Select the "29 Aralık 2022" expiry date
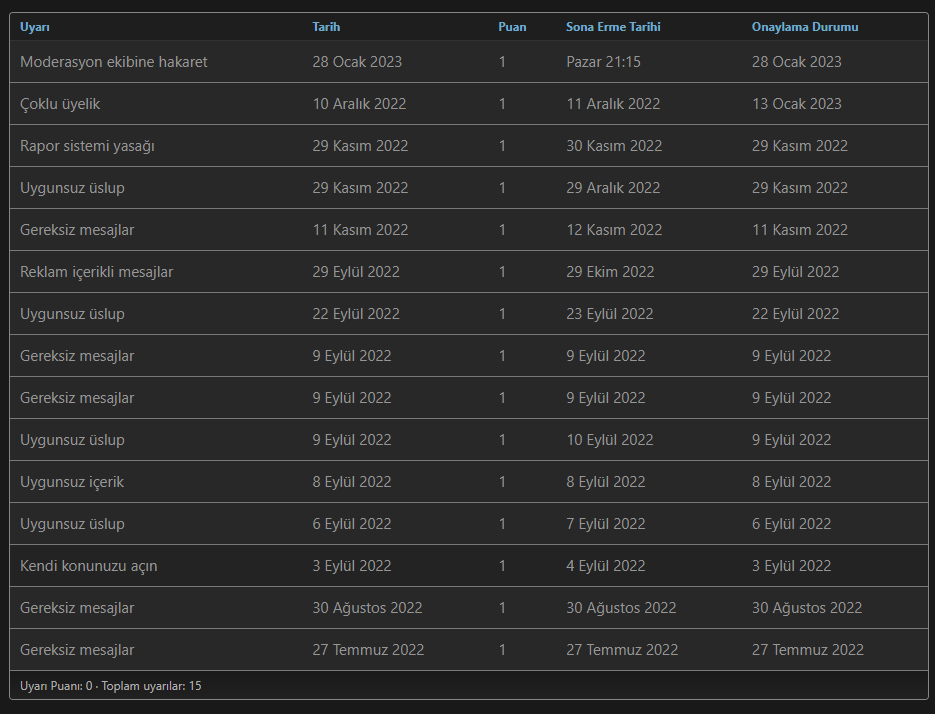935x714 pixels. (613, 188)
